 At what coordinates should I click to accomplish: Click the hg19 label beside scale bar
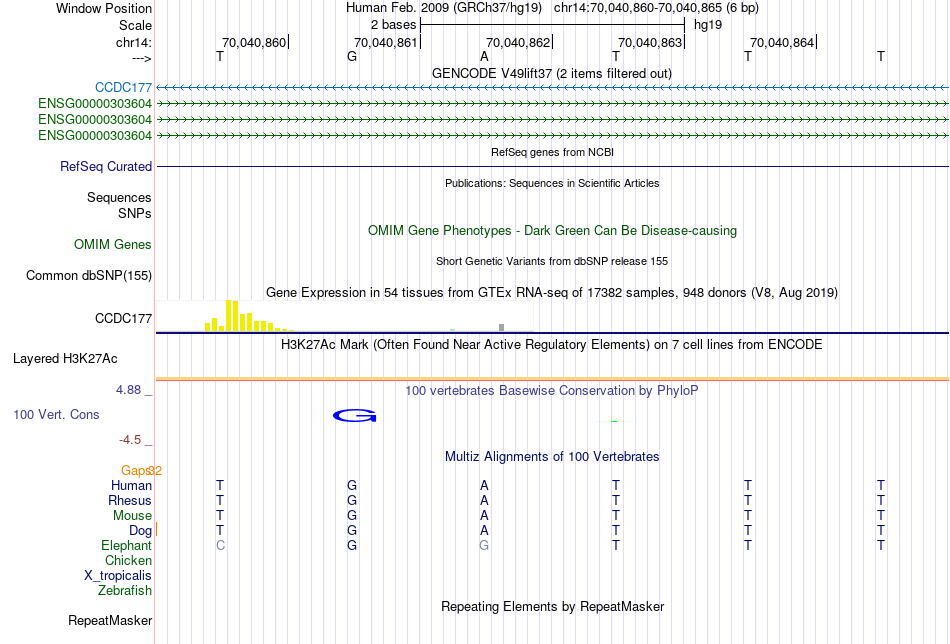[x=708, y=25]
